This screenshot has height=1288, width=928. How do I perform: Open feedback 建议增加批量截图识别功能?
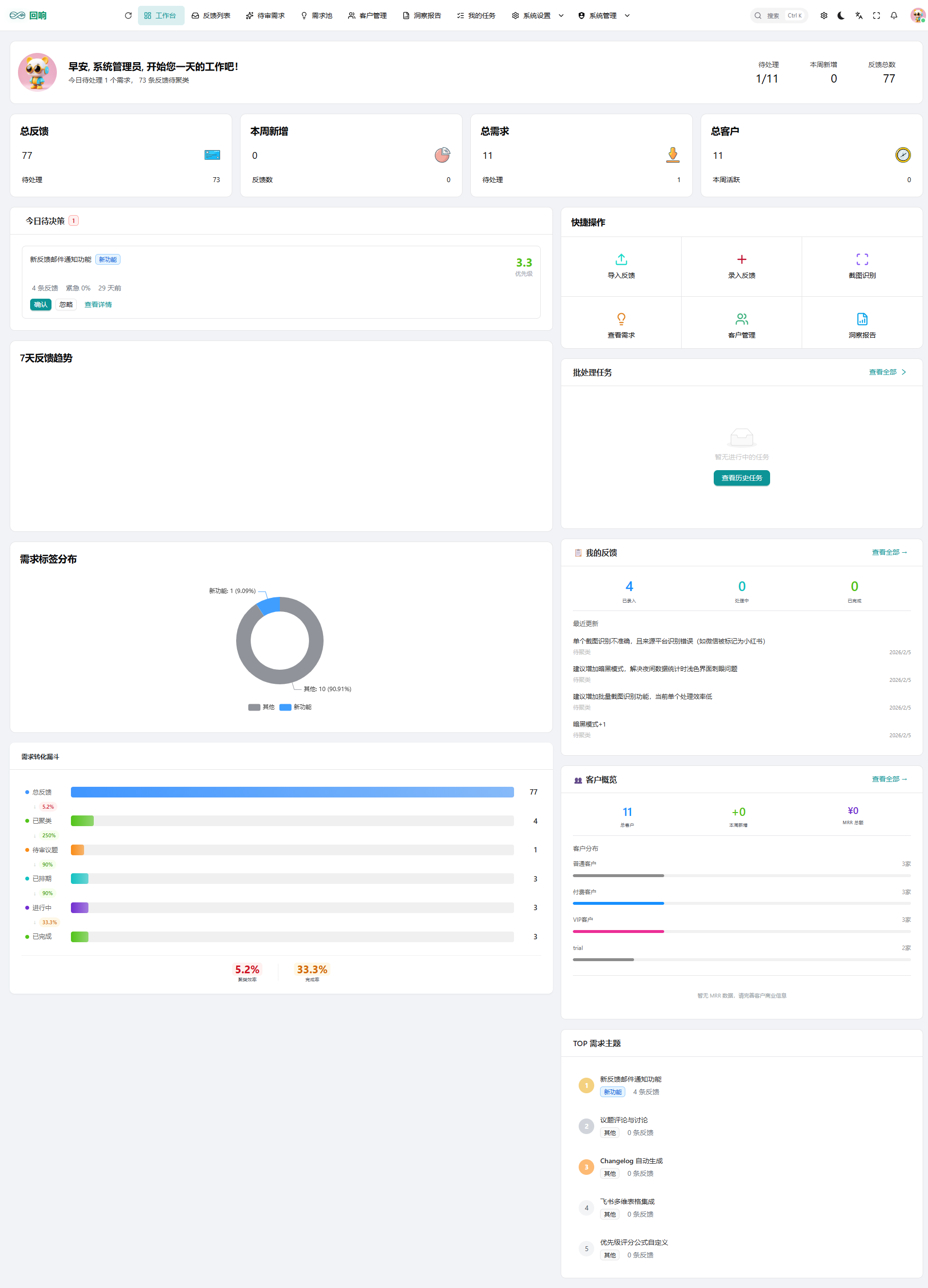click(x=642, y=696)
